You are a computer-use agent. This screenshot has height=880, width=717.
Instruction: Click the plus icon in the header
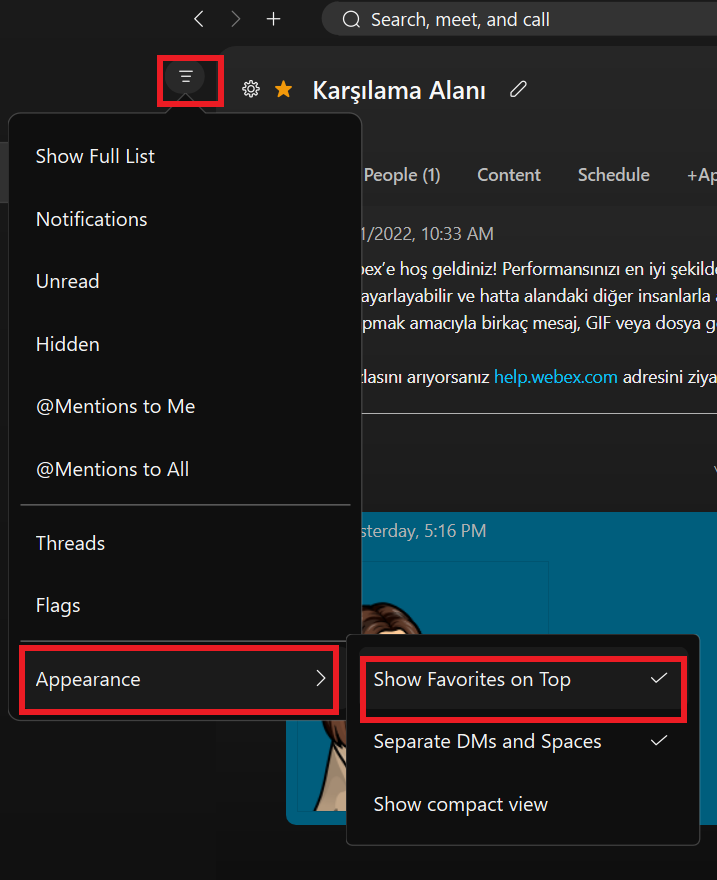(274, 19)
